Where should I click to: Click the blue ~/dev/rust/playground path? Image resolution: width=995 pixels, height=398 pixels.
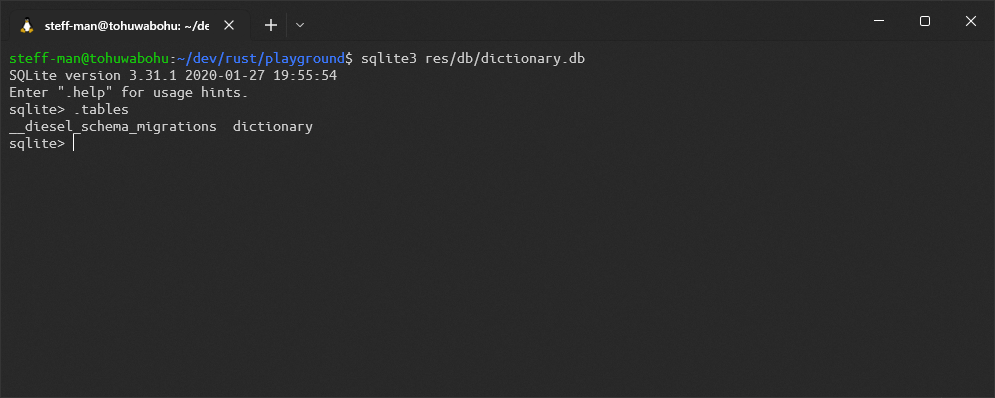point(261,59)
